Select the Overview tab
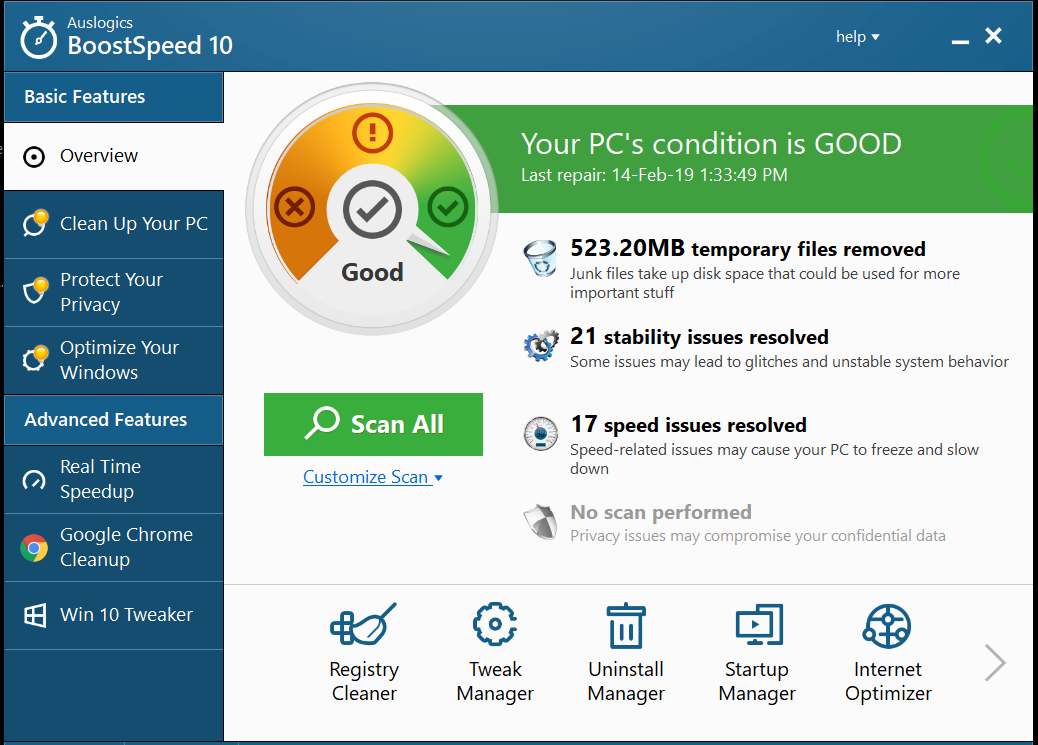This screenshot has width=1038, height=745. point(114,156)
